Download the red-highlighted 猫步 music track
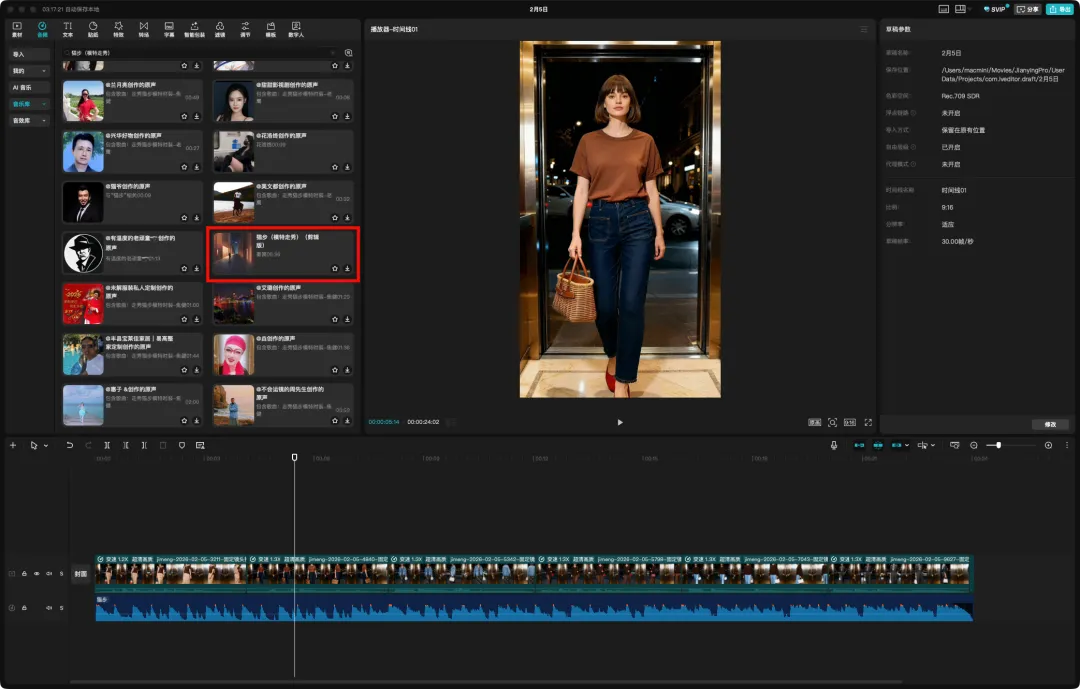Image resolution: width=1080 pixels, height=689 pixels. (x=347, y=268)
